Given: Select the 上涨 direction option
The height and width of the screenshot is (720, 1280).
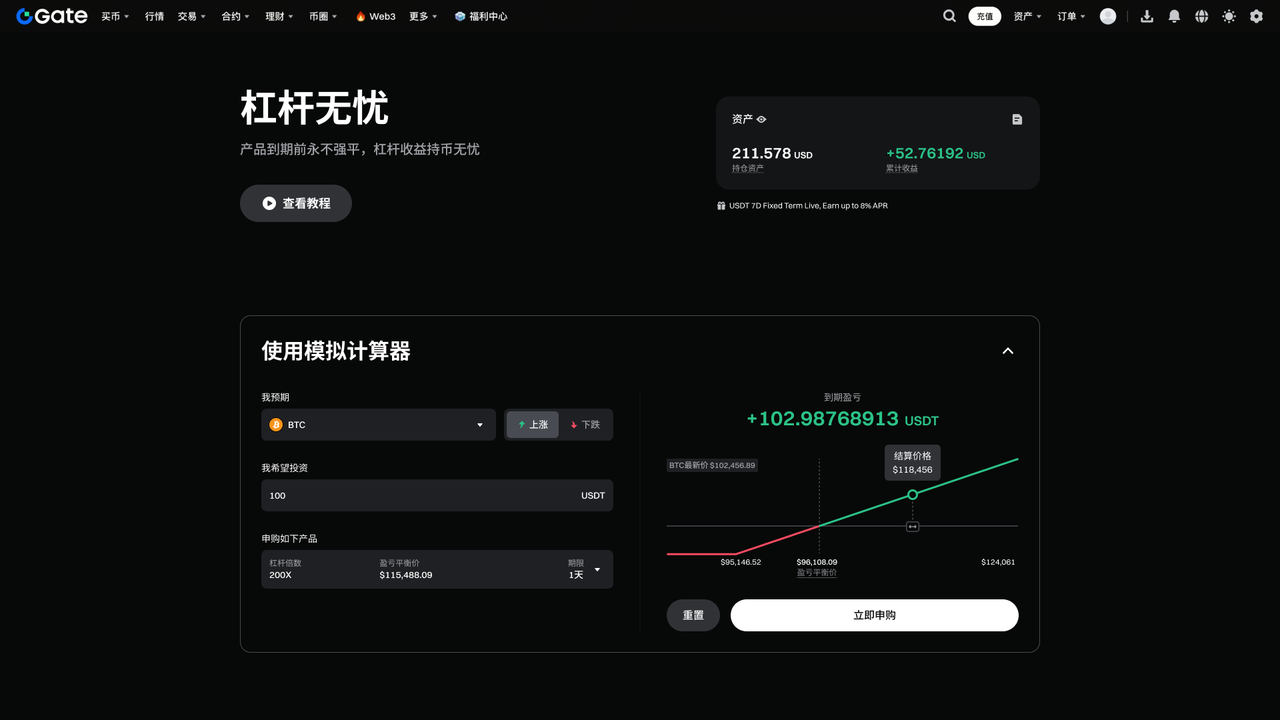Looking at the screenshot, I should [x=532, y=425].
